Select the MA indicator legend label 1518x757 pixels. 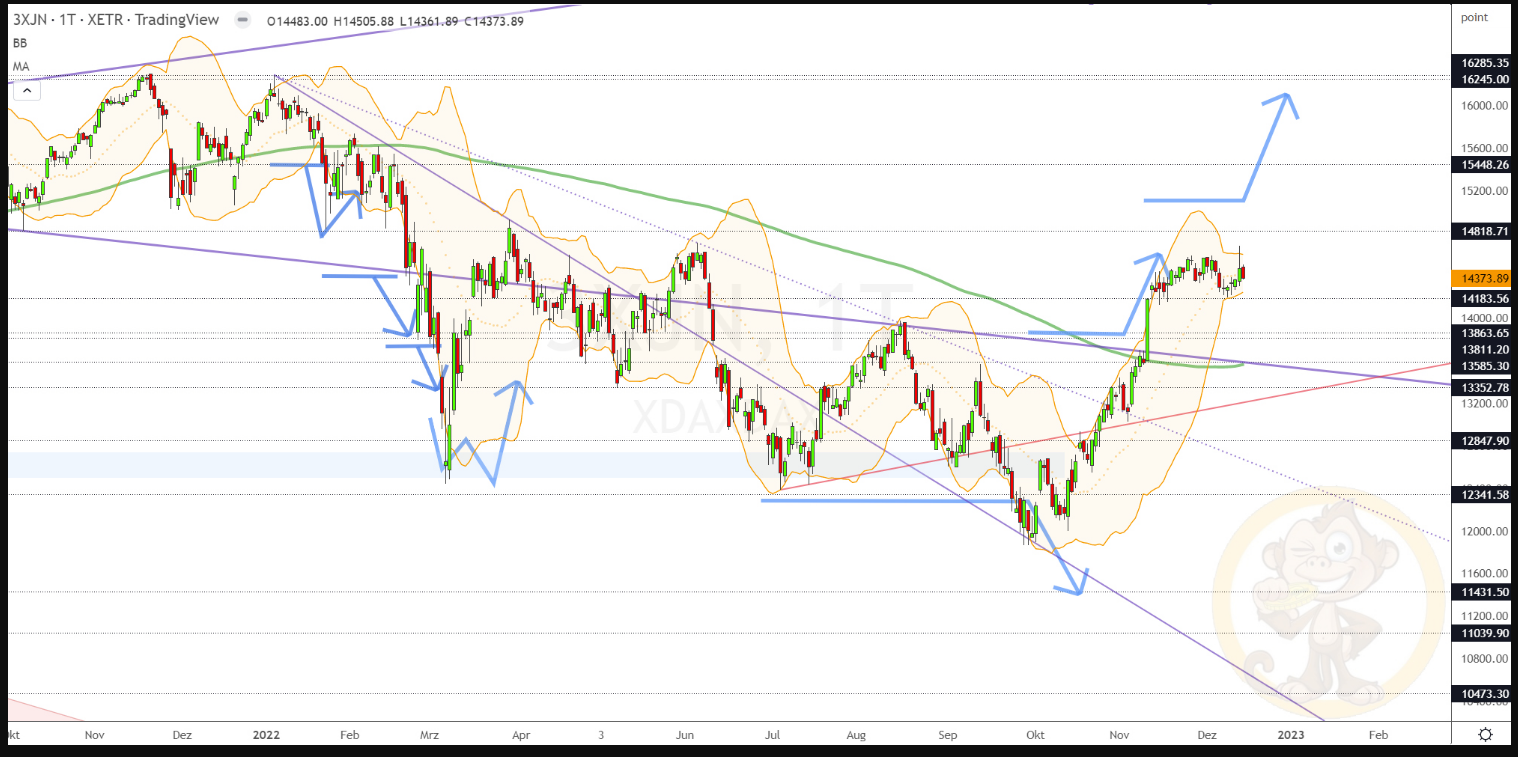pyautogui.click(x=21, y=66)
